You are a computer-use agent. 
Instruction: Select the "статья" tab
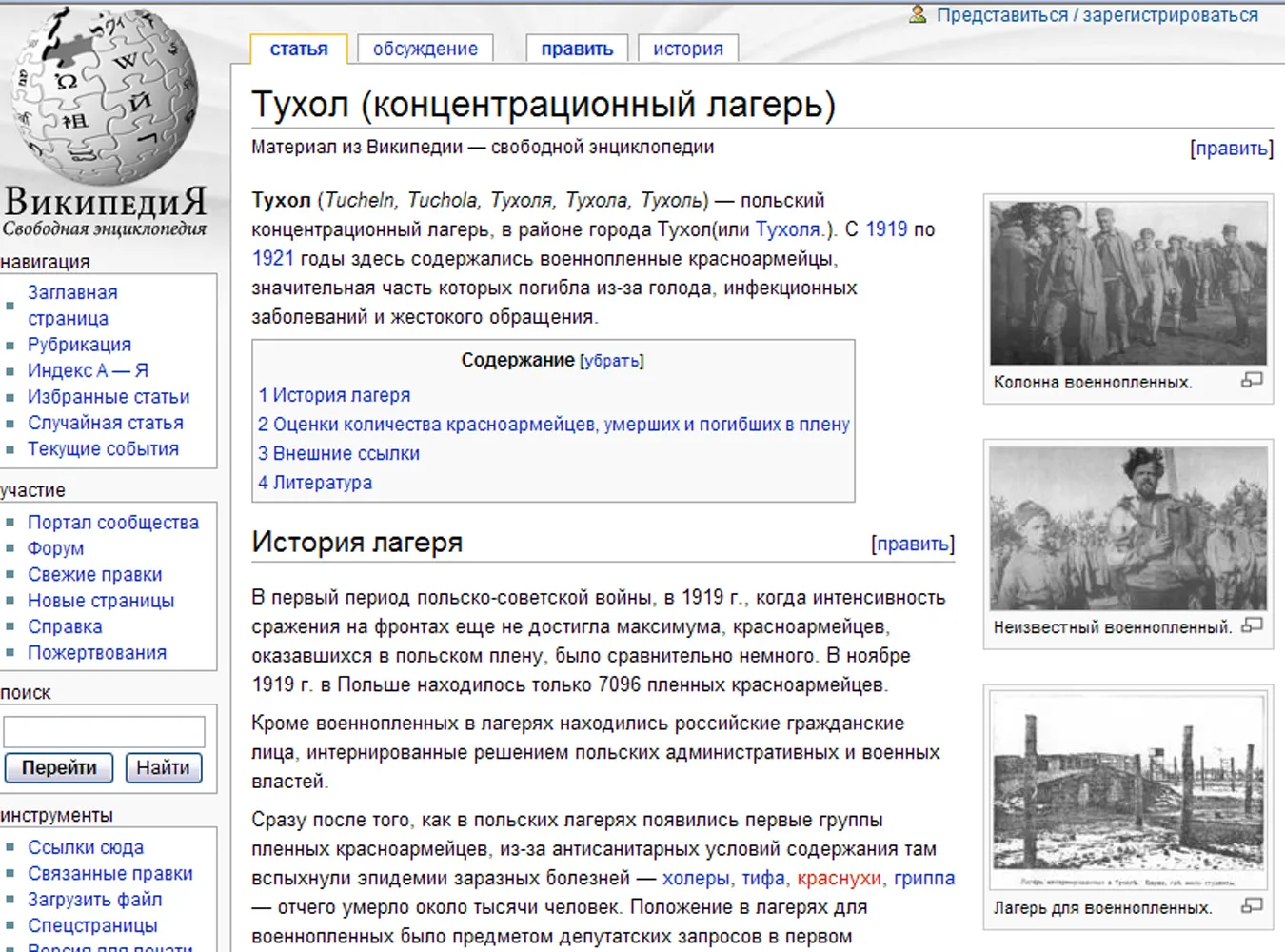(x=298, y=48)
